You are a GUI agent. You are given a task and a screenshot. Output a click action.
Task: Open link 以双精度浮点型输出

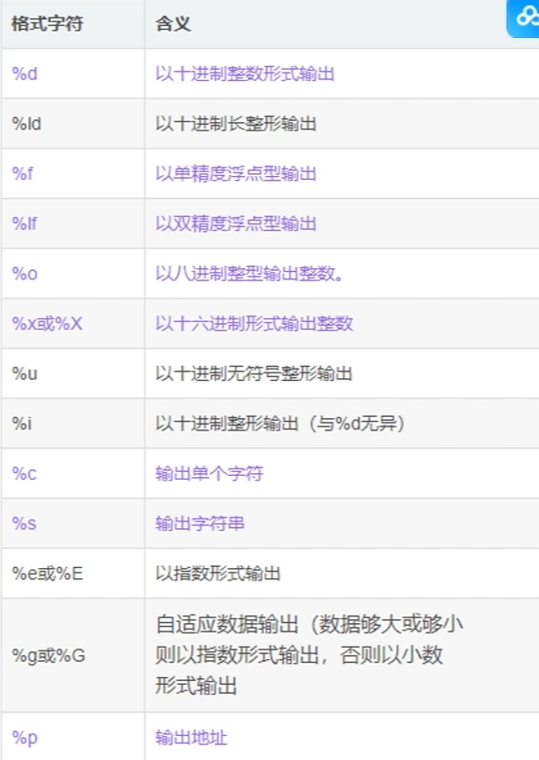pos(236,223)
